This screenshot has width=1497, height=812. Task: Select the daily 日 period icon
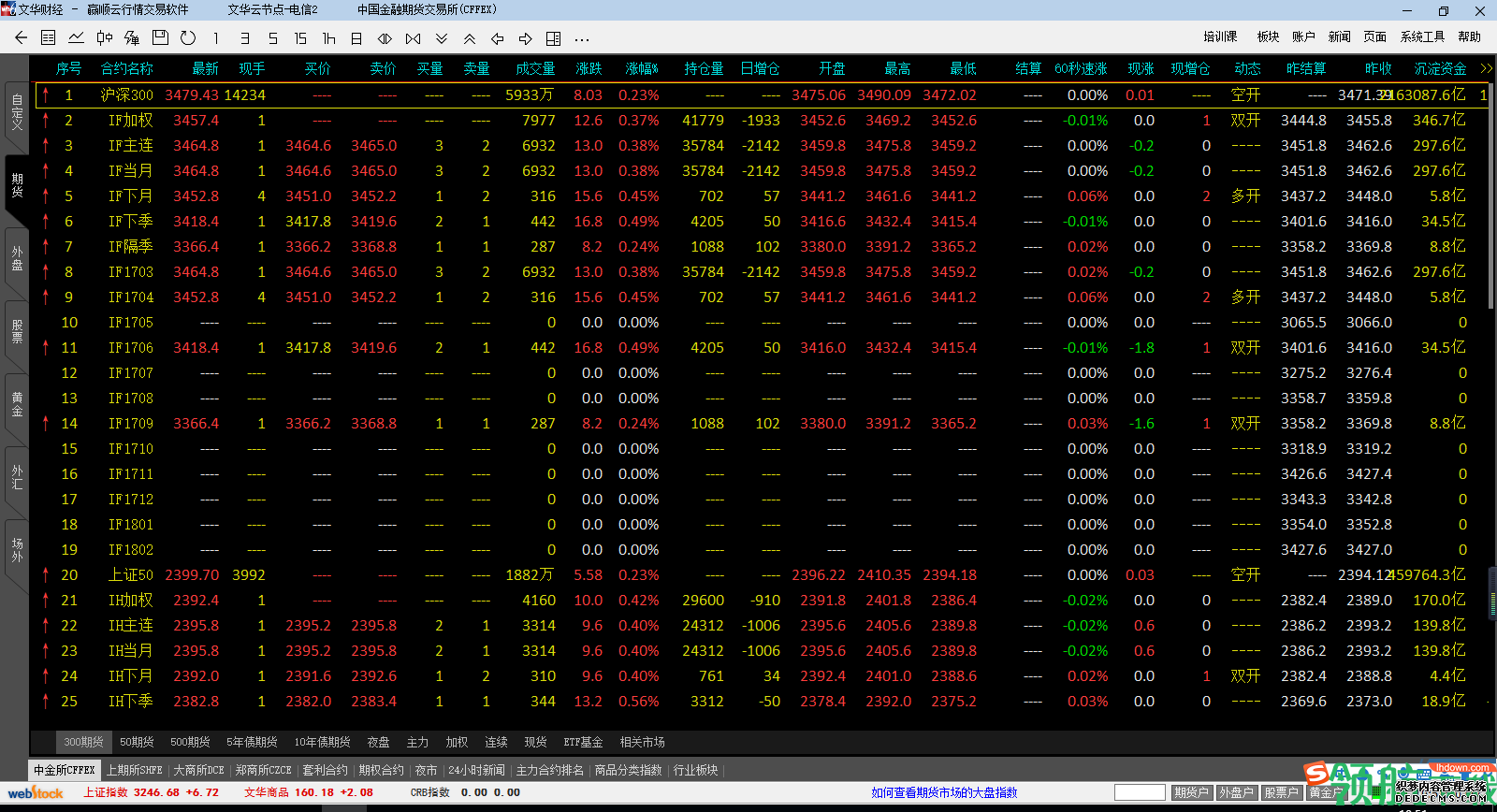tap(356, 38)
